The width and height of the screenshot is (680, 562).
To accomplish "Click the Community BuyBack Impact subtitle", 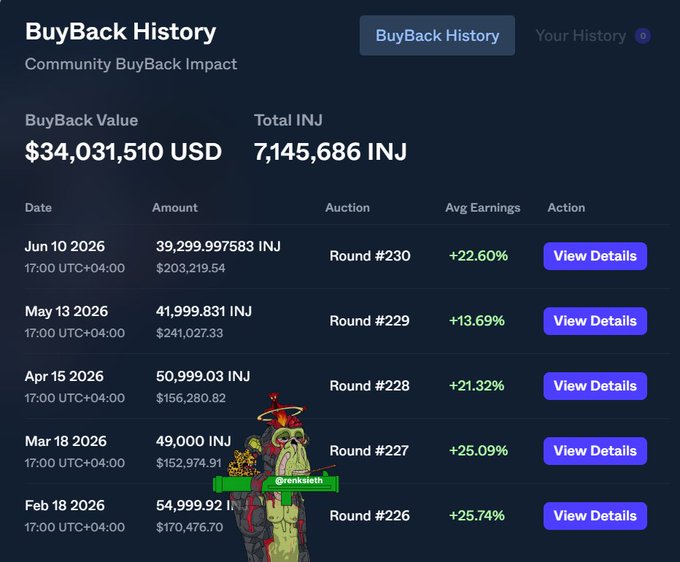I will [131, 64].
